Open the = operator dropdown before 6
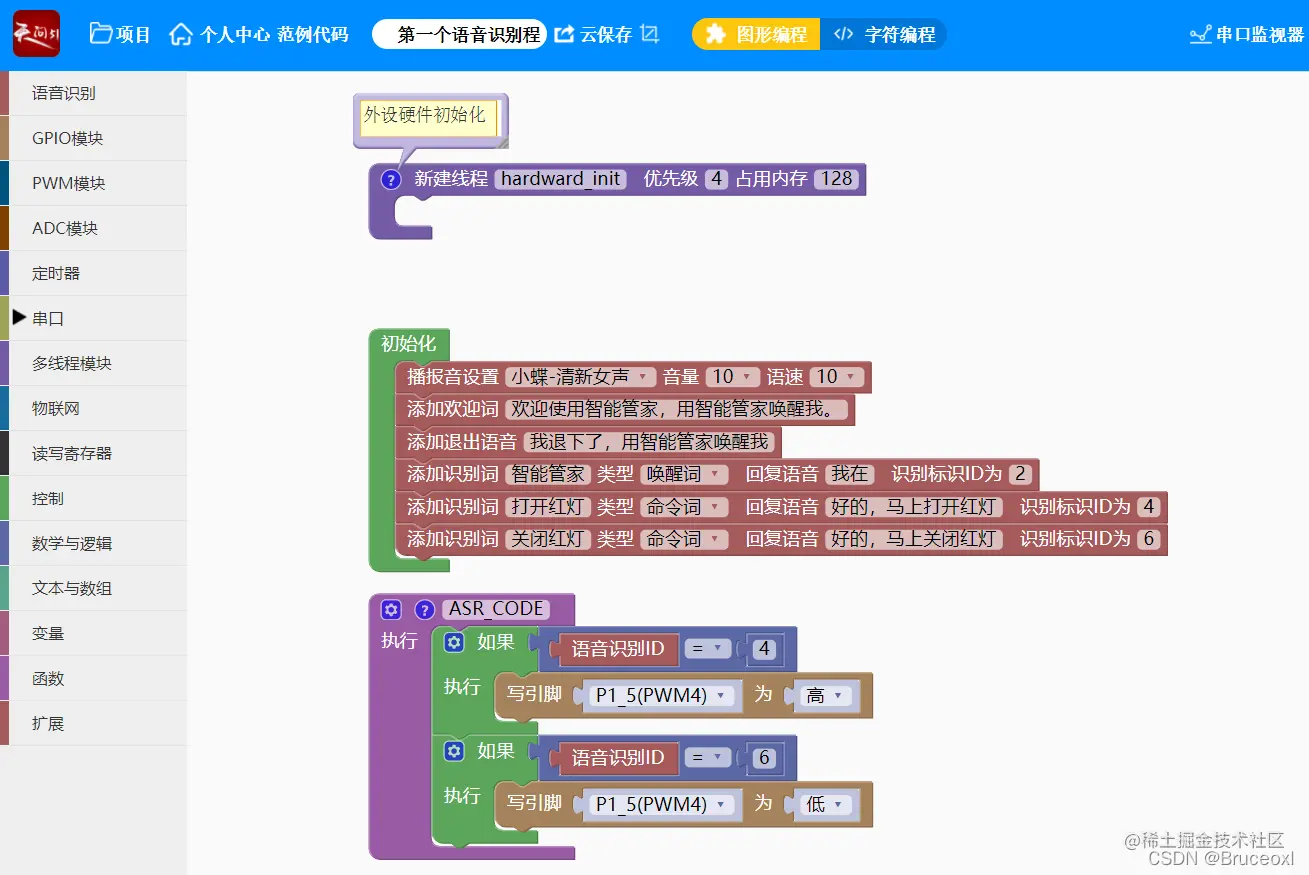Screen dimensions: 1309x875 709,758
